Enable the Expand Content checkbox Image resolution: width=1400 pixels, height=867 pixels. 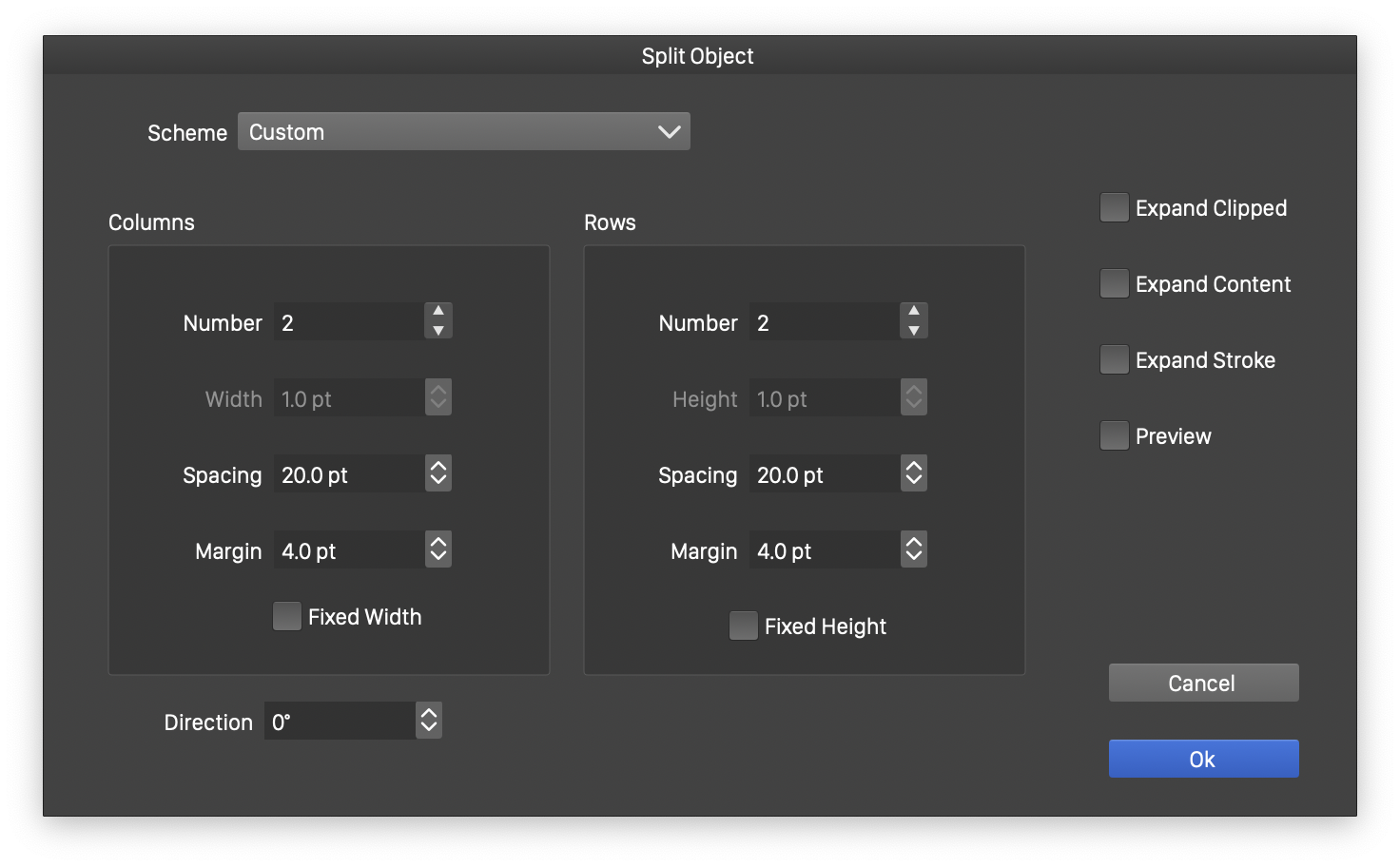[1114, 284]
